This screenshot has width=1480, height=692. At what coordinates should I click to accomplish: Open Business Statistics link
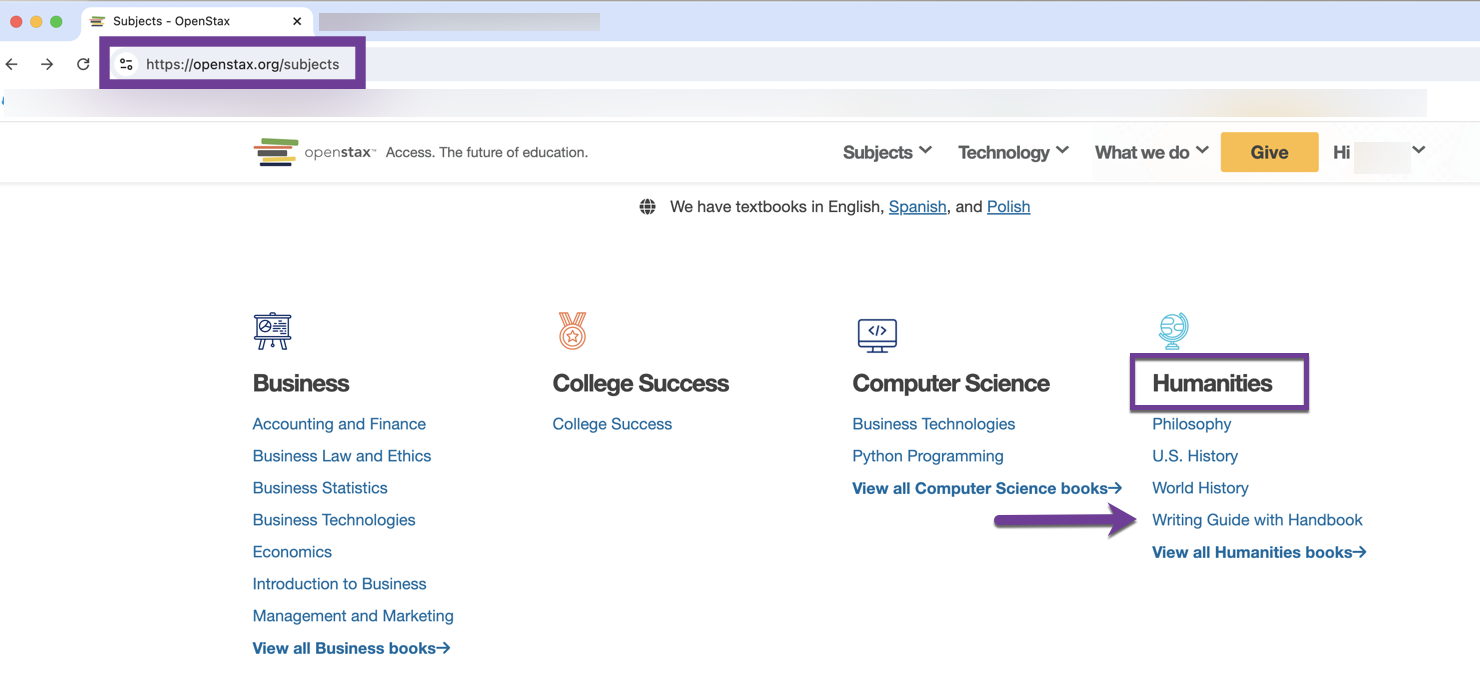tap(320, 488)
